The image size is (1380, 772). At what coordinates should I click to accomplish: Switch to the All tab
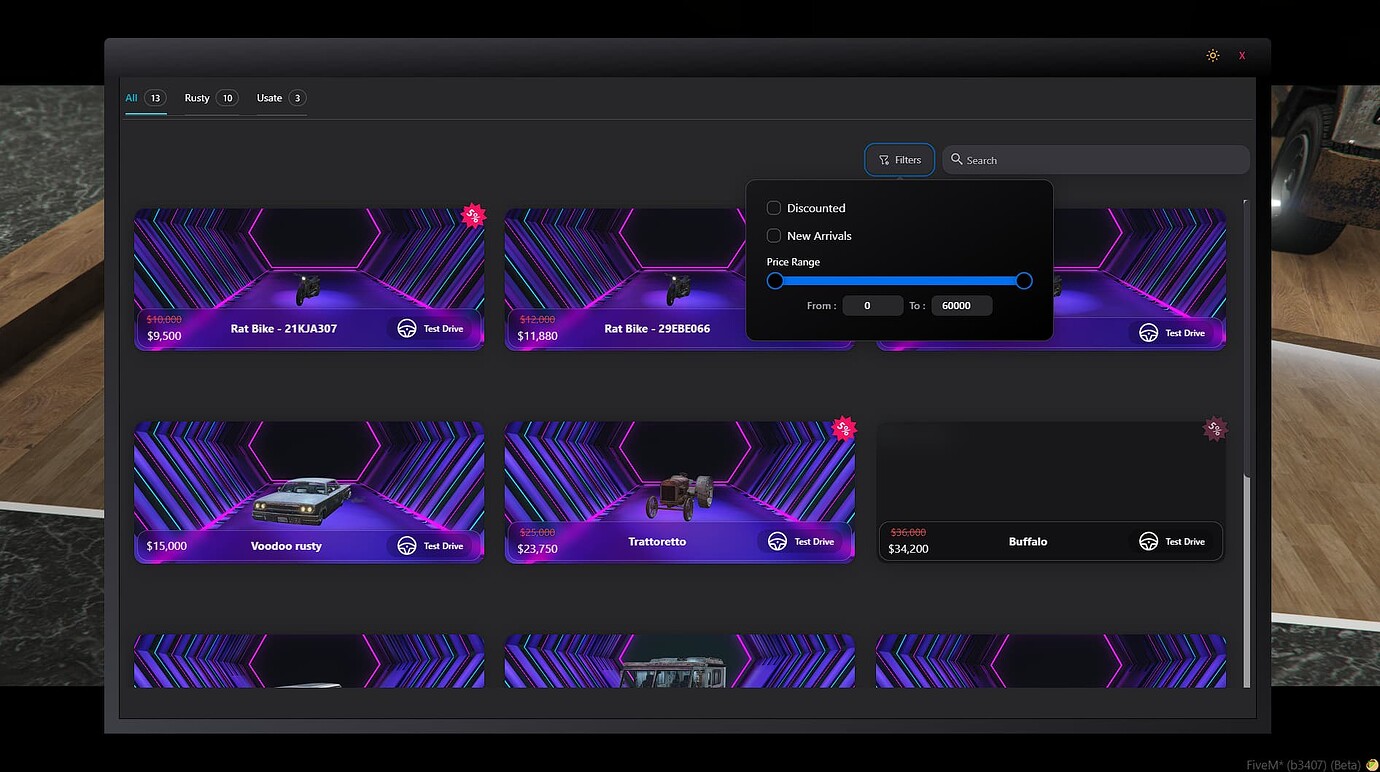pyautogui.click(x=146, y=98)
